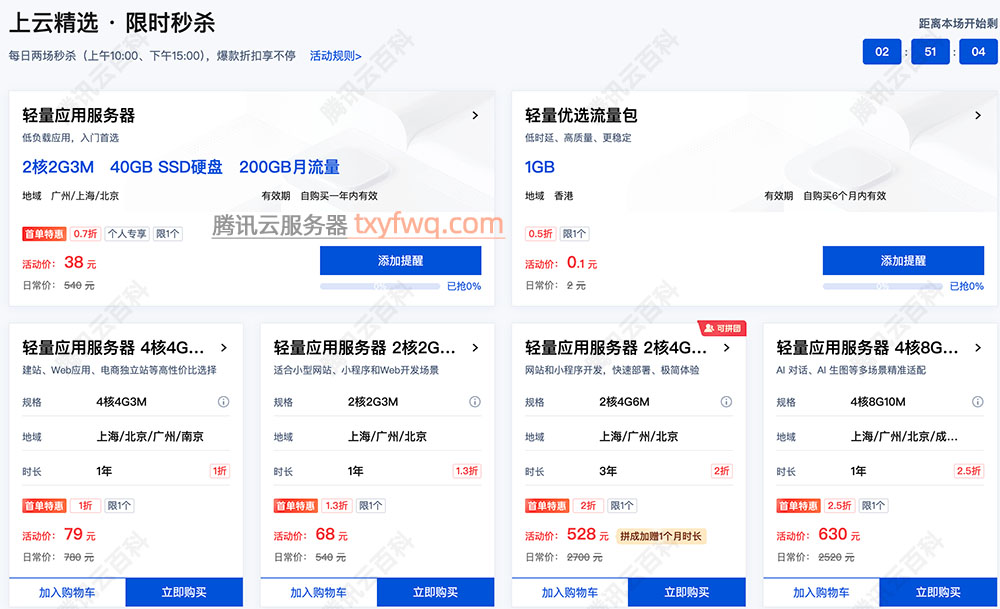Click the 香港 region text
Screen dimensions: 1000x609
pyautogui.click(x=564, y=196)
